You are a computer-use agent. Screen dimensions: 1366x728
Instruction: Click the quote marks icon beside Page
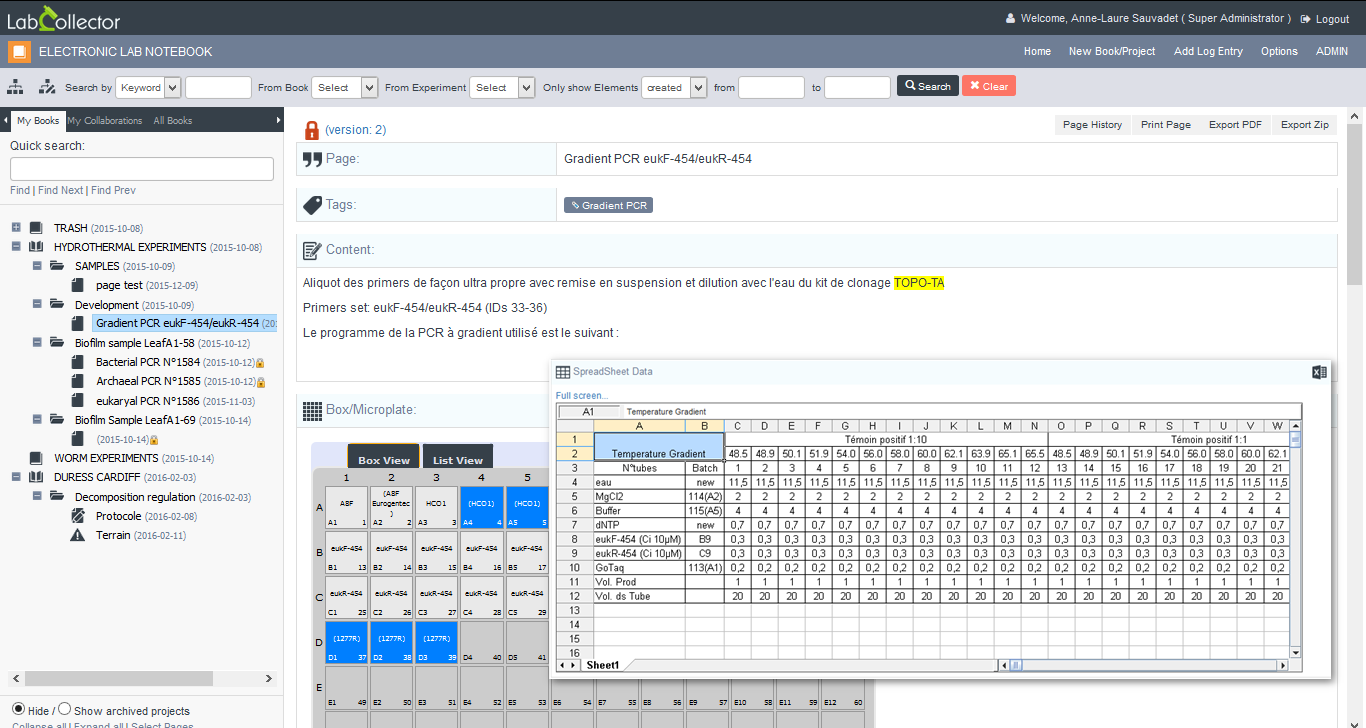pyautogui.click(x=312, y=159)
